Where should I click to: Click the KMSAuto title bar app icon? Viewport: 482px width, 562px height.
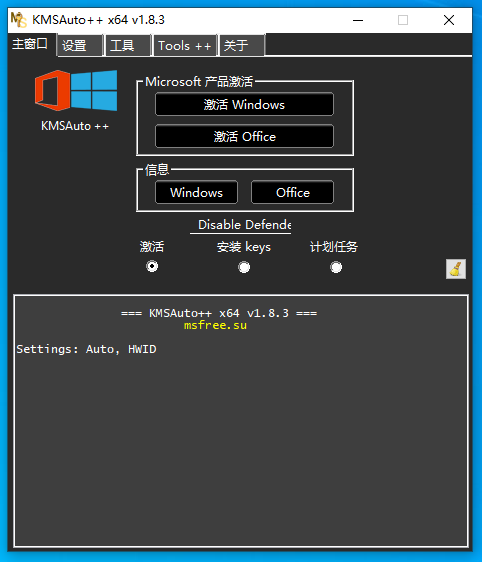[19, 20]
